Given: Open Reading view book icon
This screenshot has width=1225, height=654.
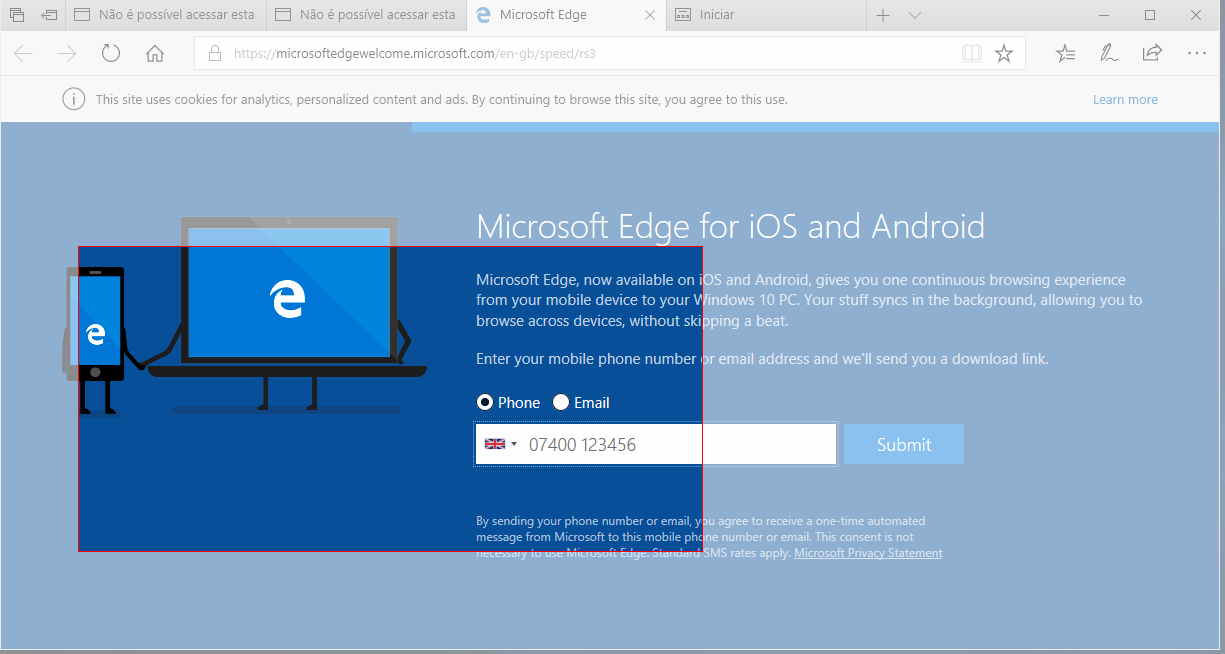Looking at the screenshot, I should [x=972, y=54].
